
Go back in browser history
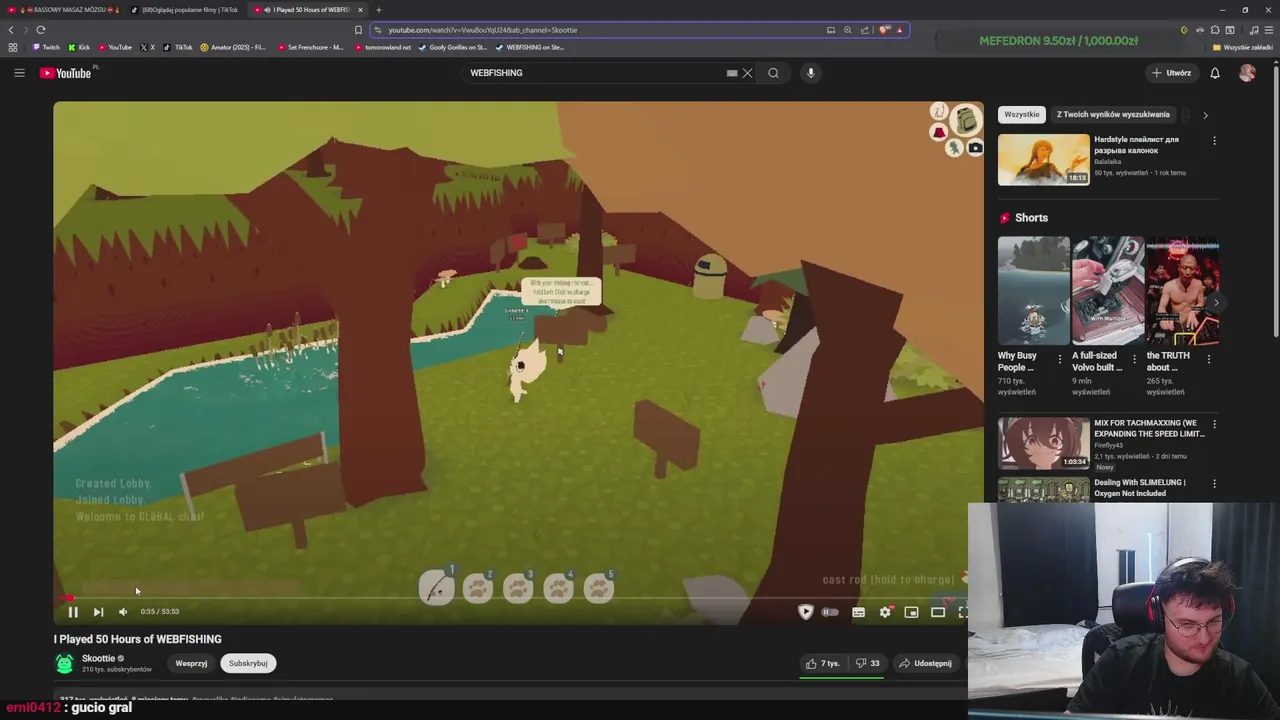point(11,30)
